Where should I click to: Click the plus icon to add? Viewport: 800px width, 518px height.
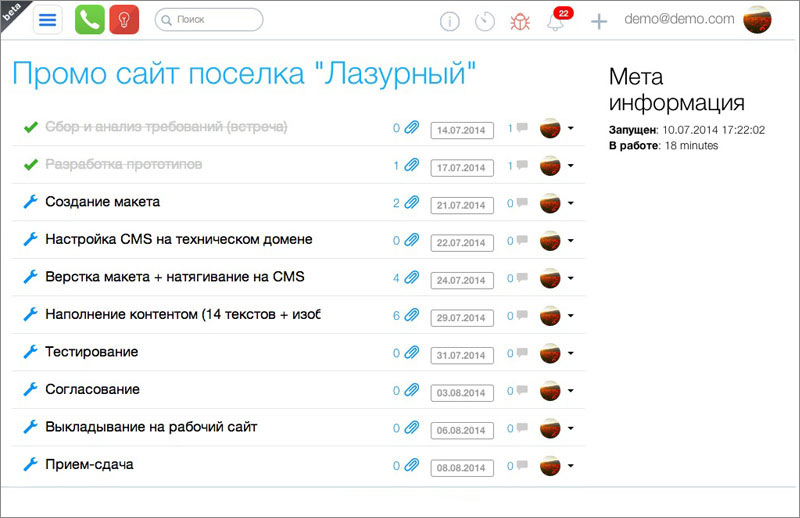click(x=598, y=21)
